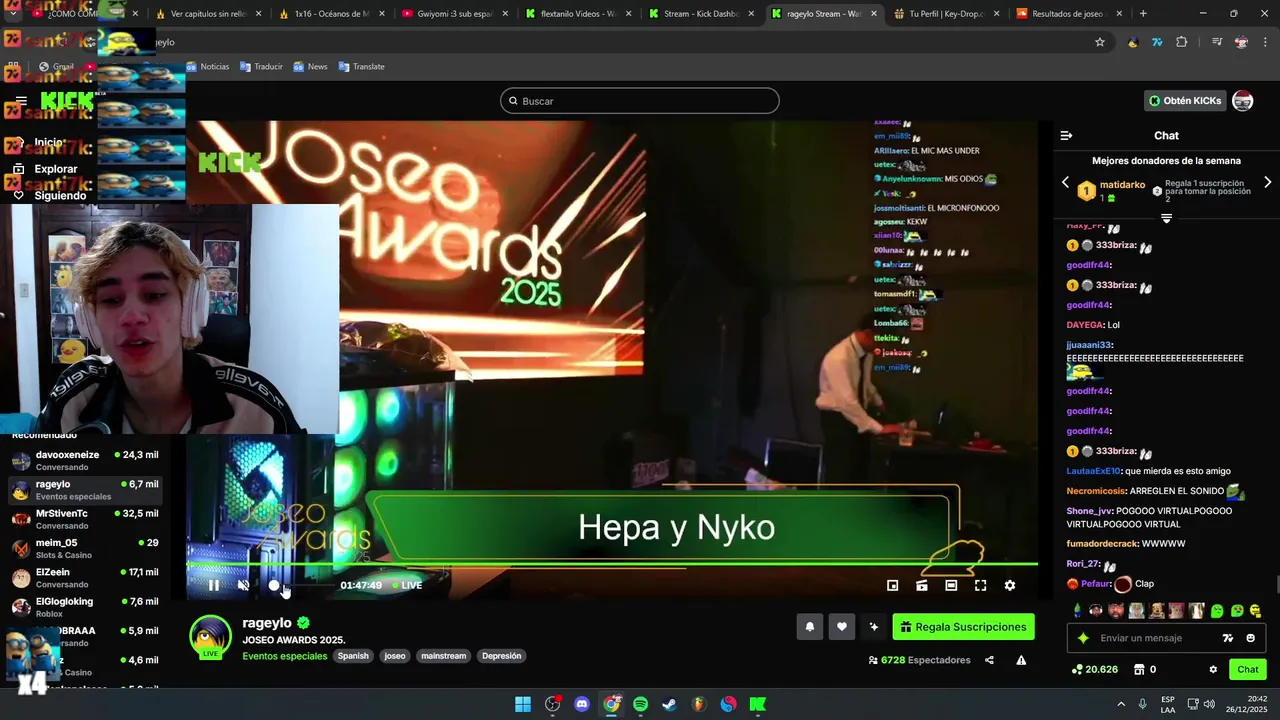Click the chat translate icon in message box
This screenshot has width=1280, height=720.
(x=1228, y=638)
